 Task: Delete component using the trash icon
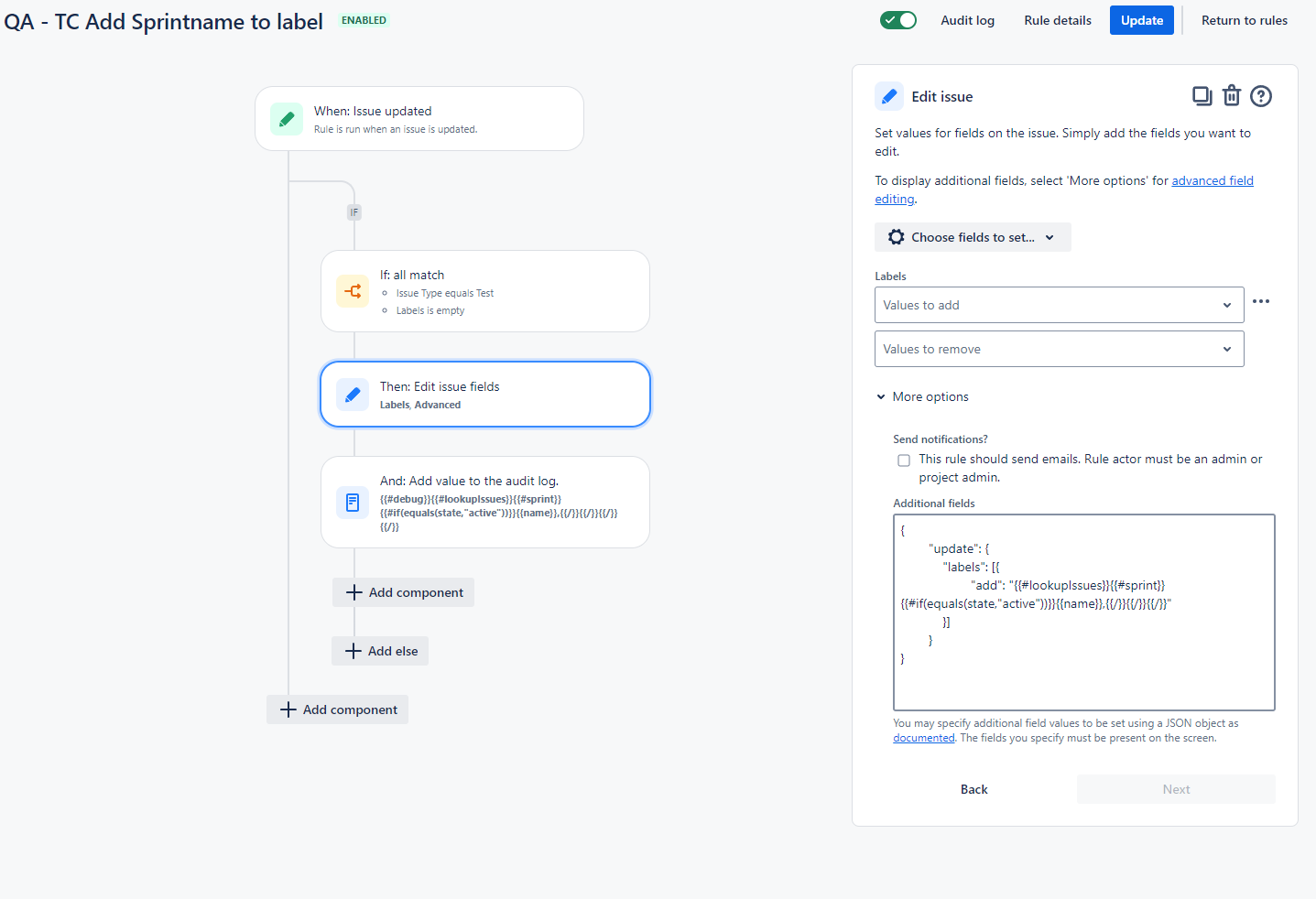click(1232, 95)
